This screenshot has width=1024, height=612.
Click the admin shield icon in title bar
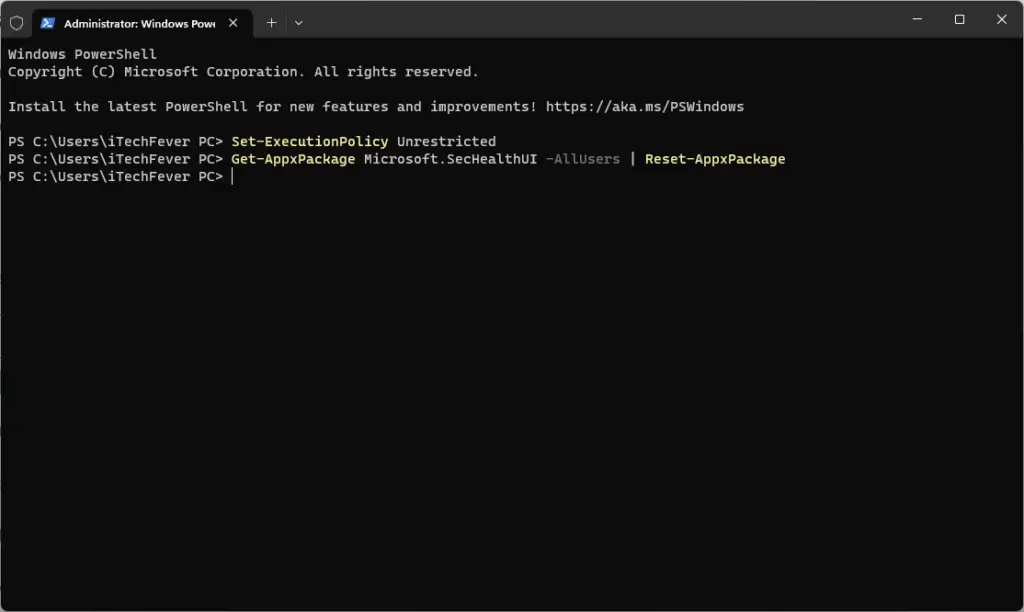(x=16, y=23)
